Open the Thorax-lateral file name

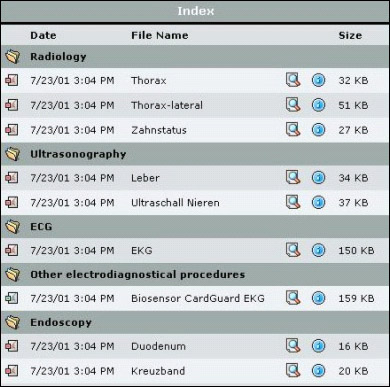pos(167,105)
